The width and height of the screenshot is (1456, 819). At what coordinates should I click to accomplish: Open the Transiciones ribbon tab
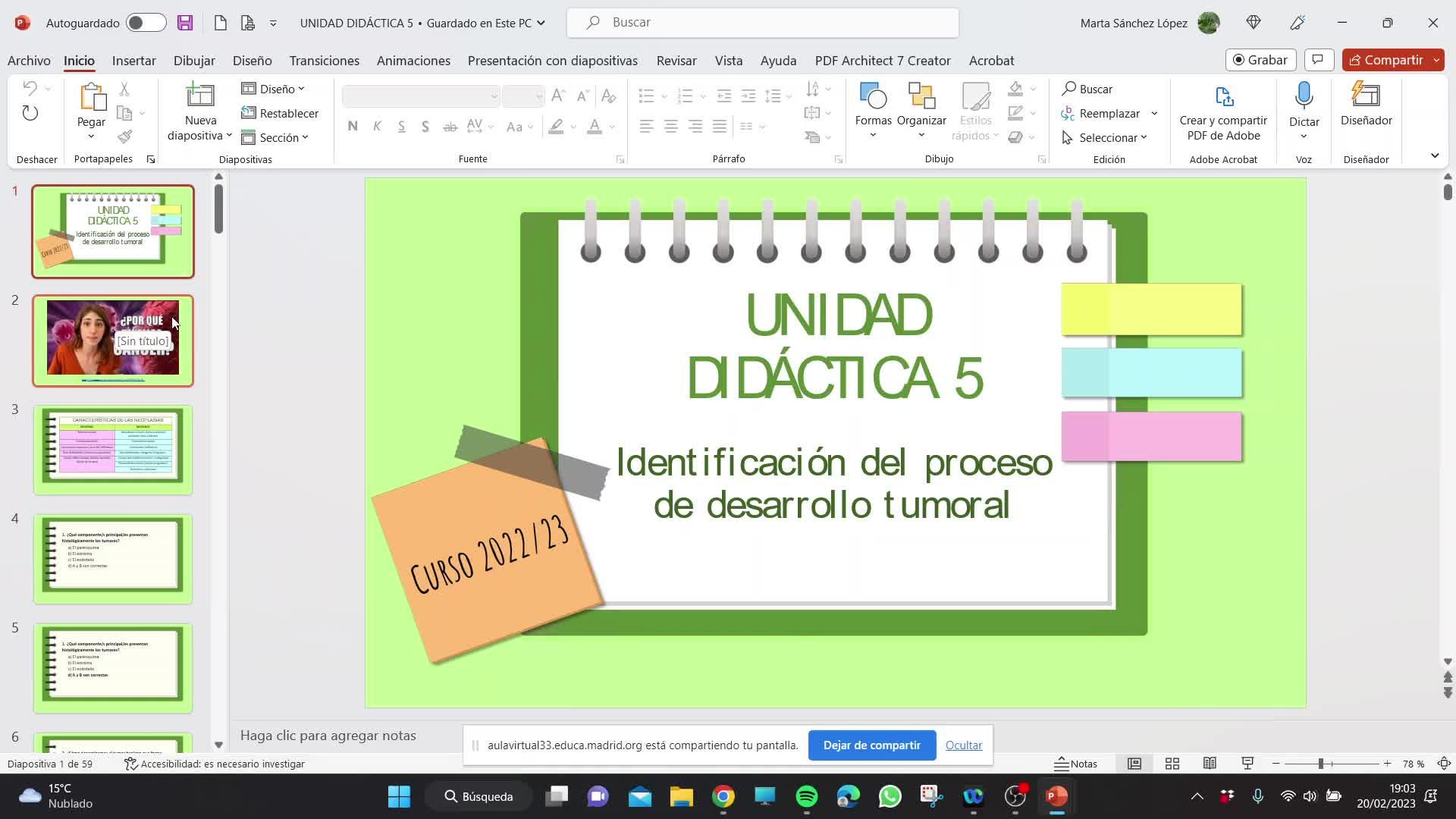click(324, 61)
